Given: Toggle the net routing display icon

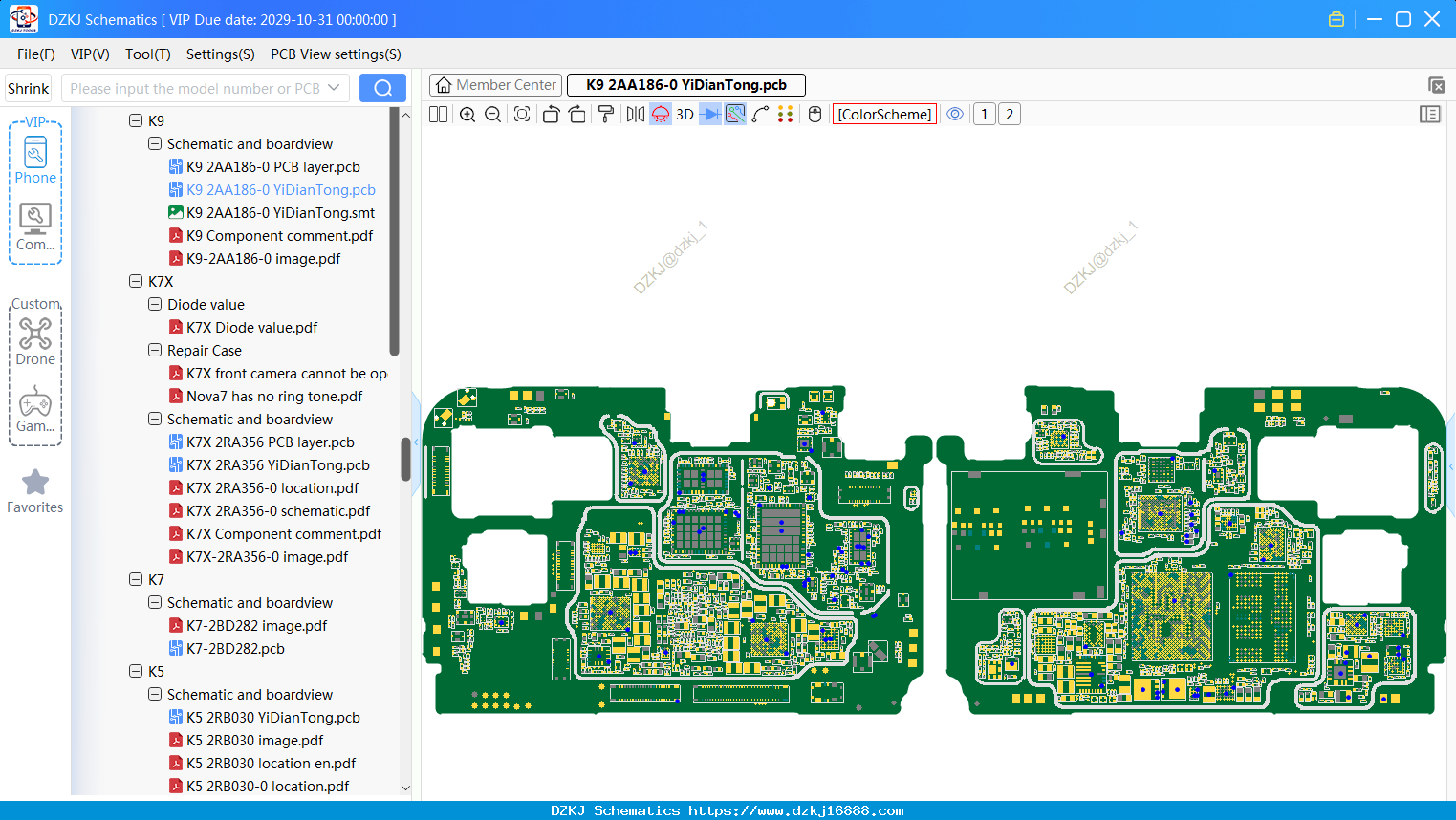Looking at the screenshot, I should [x=735, y=115].
